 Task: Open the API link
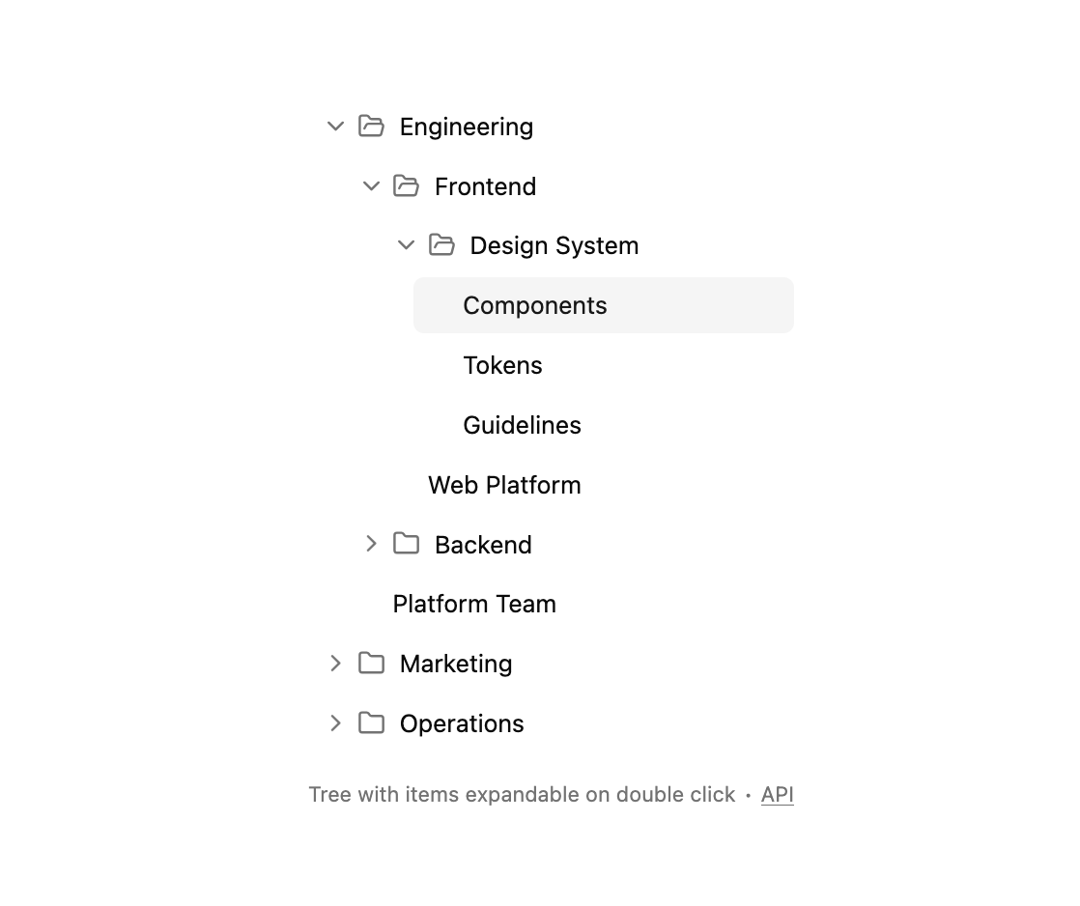click(777, 794)
